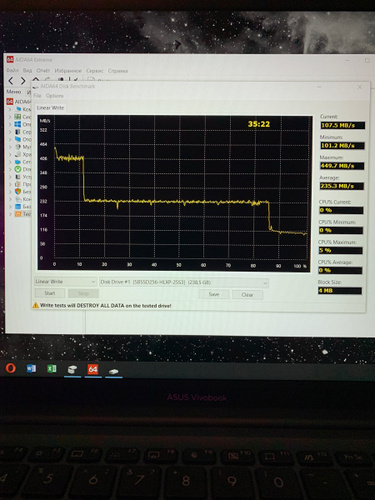The height and width of the screenshot is (500, 375).
Task: Click the Start button
Action: coord(50,293)
